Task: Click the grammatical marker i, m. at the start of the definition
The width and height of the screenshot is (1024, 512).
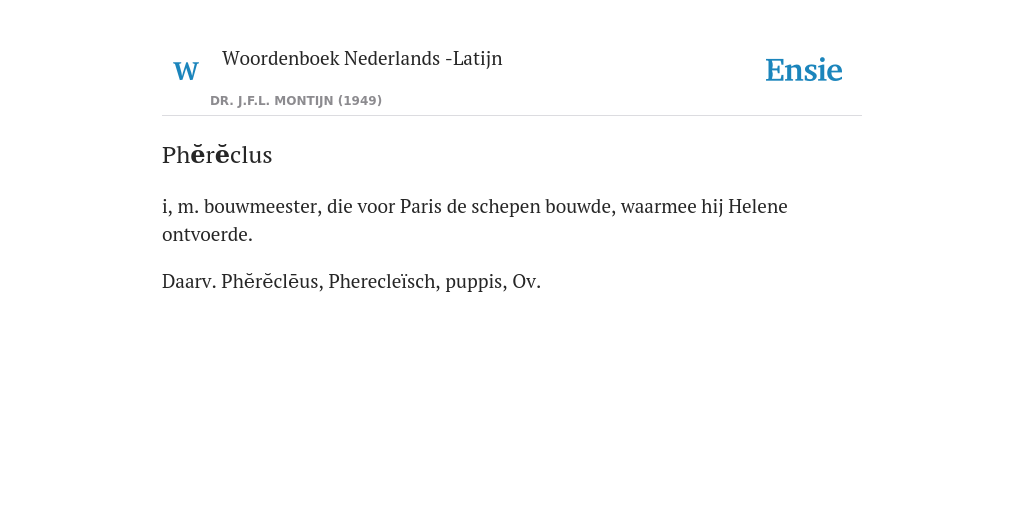Action: click(181, 206)
